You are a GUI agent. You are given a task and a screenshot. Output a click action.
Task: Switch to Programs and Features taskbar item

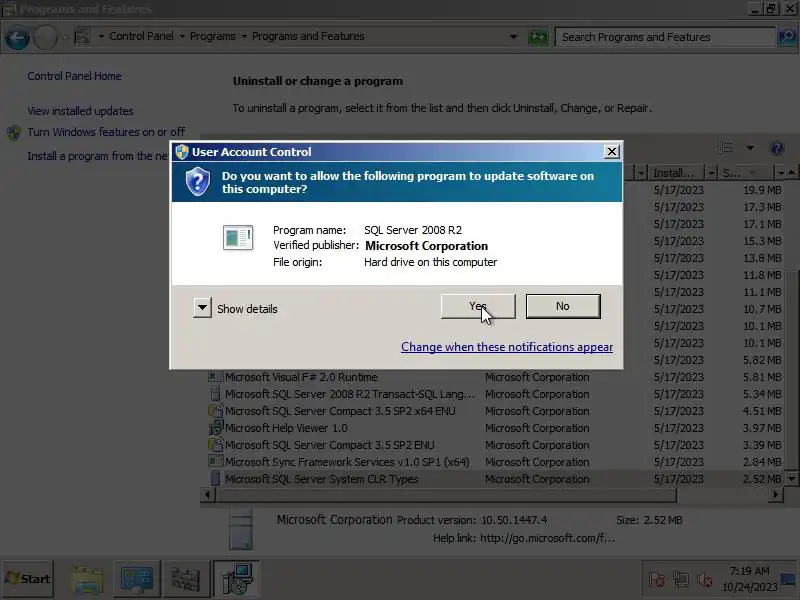tap(237, 579)
